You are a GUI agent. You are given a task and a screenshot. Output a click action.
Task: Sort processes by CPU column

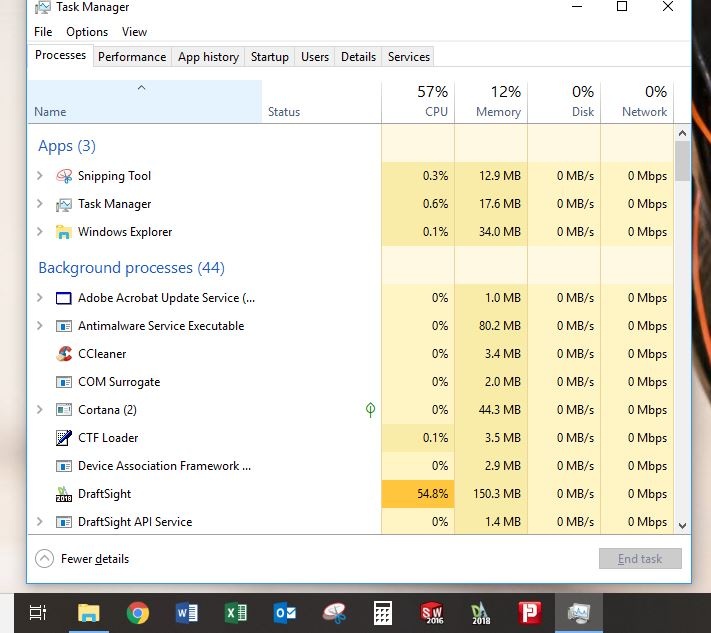[x=418, y=102]
